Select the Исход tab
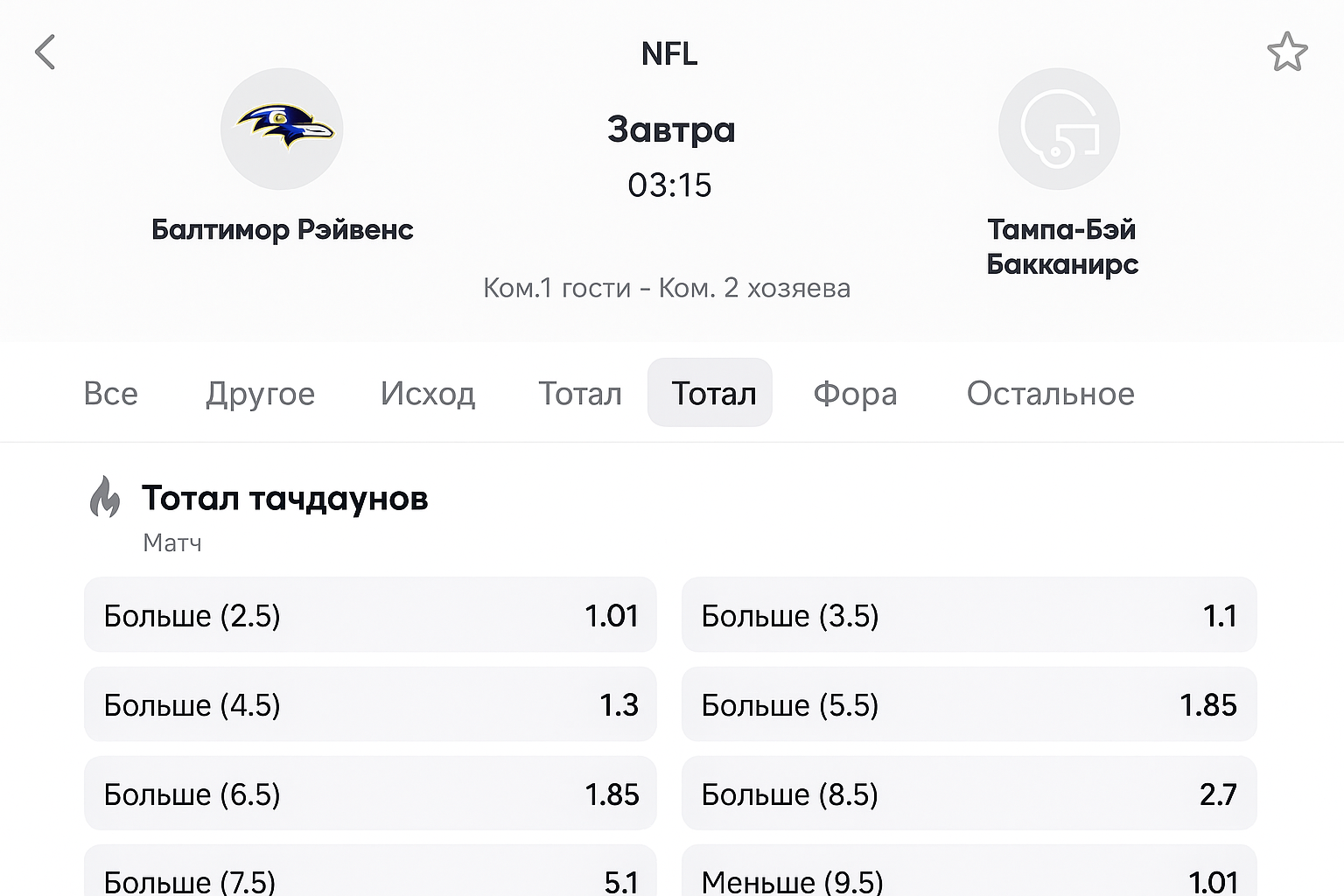This screenshot has height=896, width=1344. 428,394
